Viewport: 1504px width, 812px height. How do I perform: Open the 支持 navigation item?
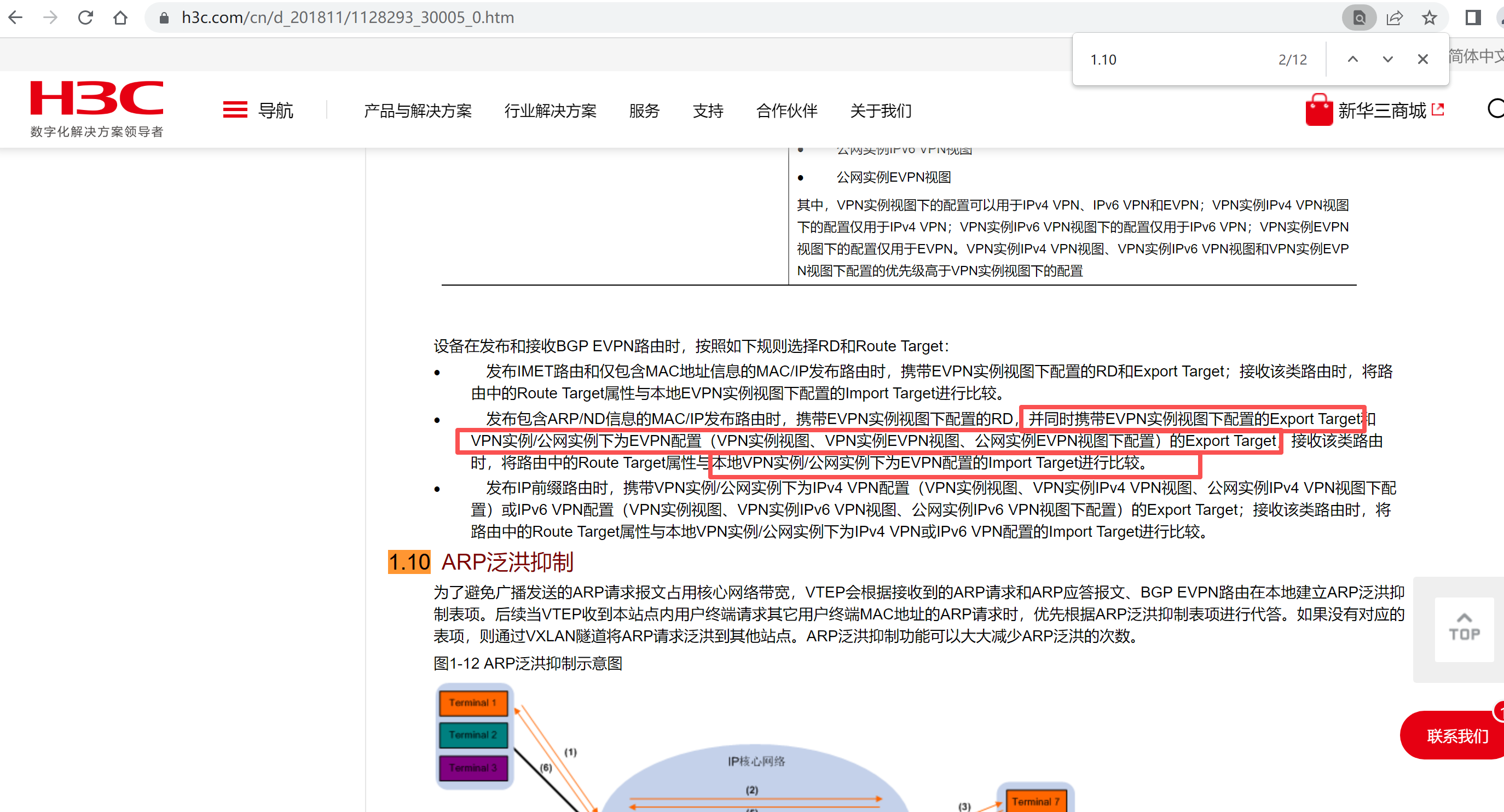click(708, 111)
